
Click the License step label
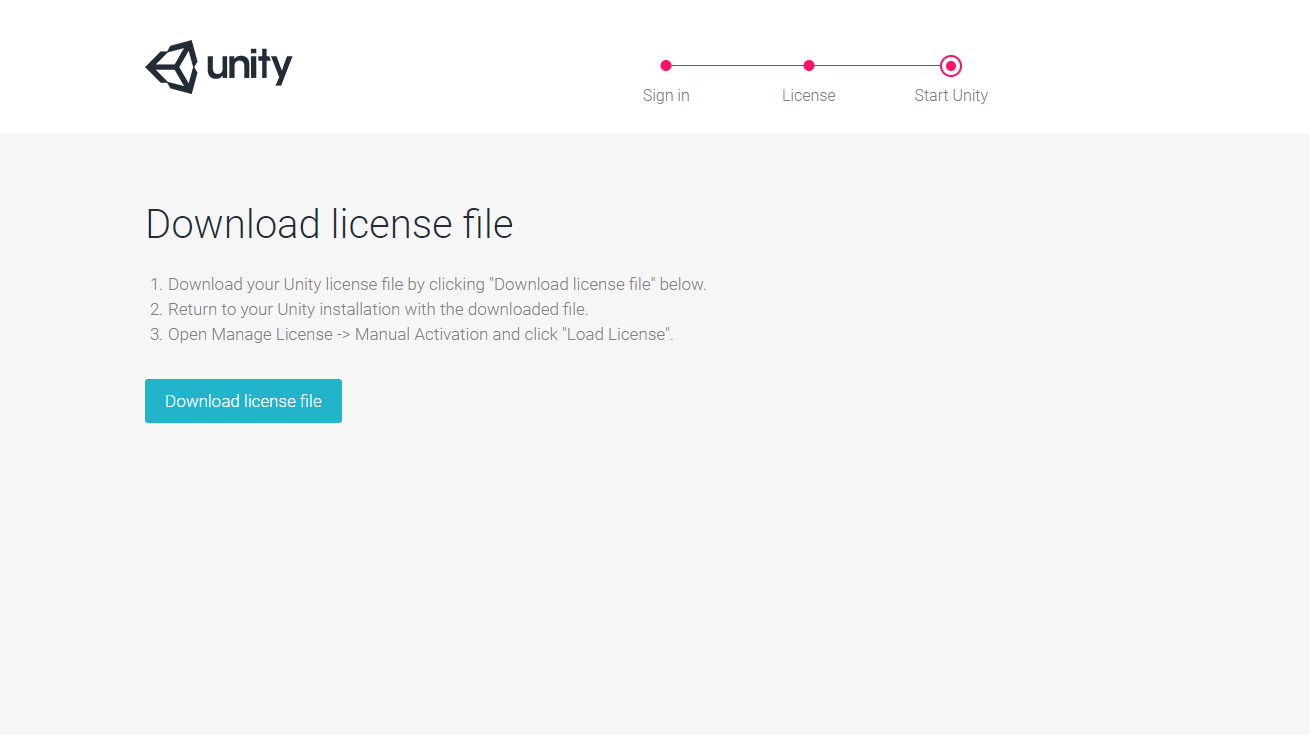pos(808,96)
